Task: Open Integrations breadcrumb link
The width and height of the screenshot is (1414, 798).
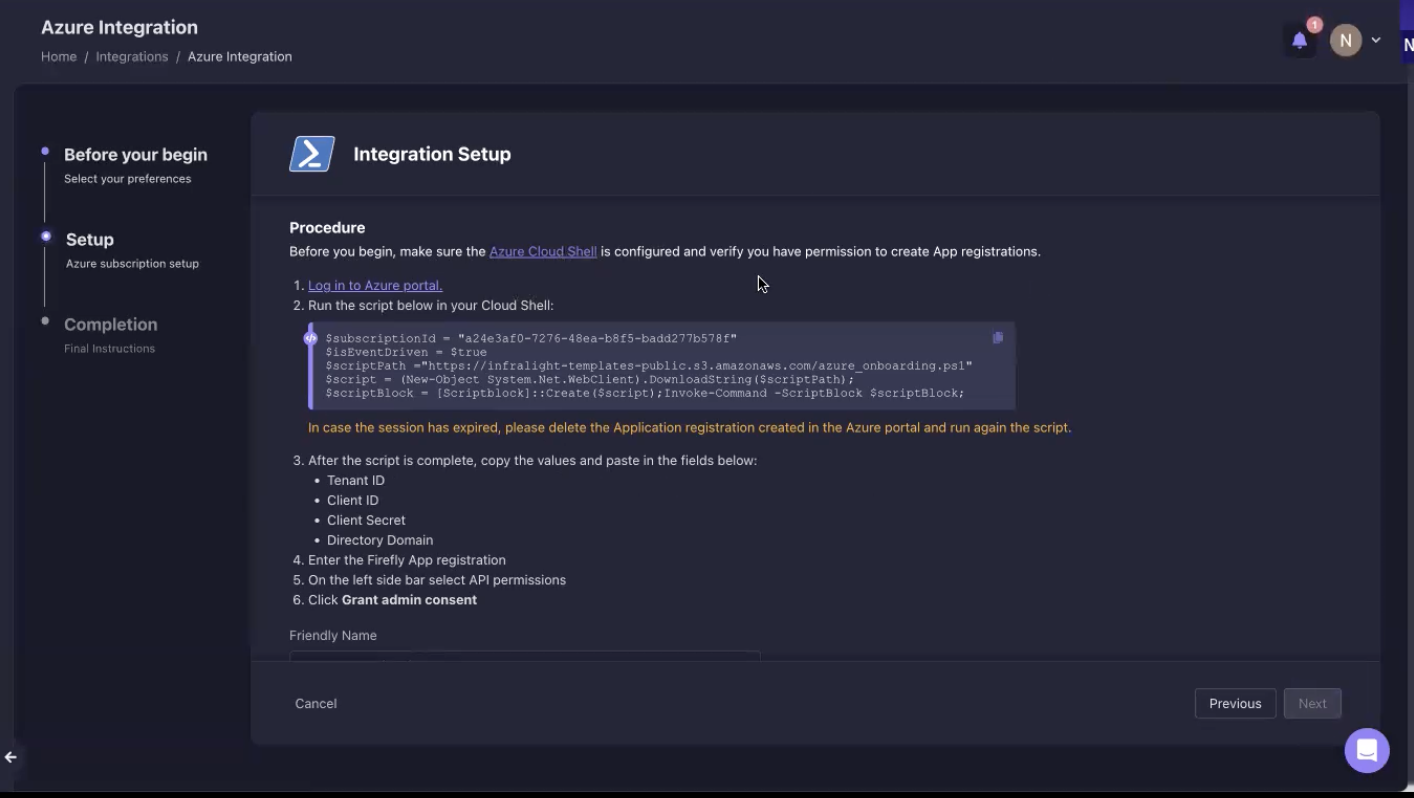Action: (132, 57)
